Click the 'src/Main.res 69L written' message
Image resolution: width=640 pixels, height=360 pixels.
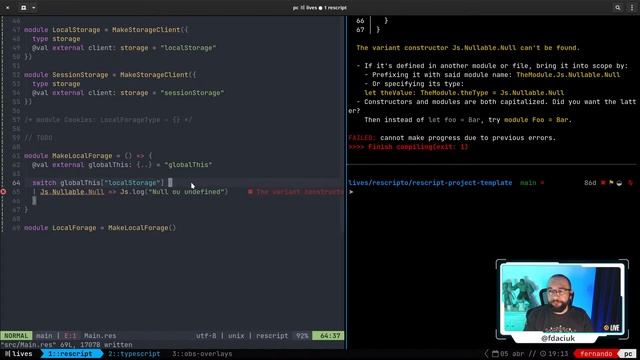coord(66,344)
